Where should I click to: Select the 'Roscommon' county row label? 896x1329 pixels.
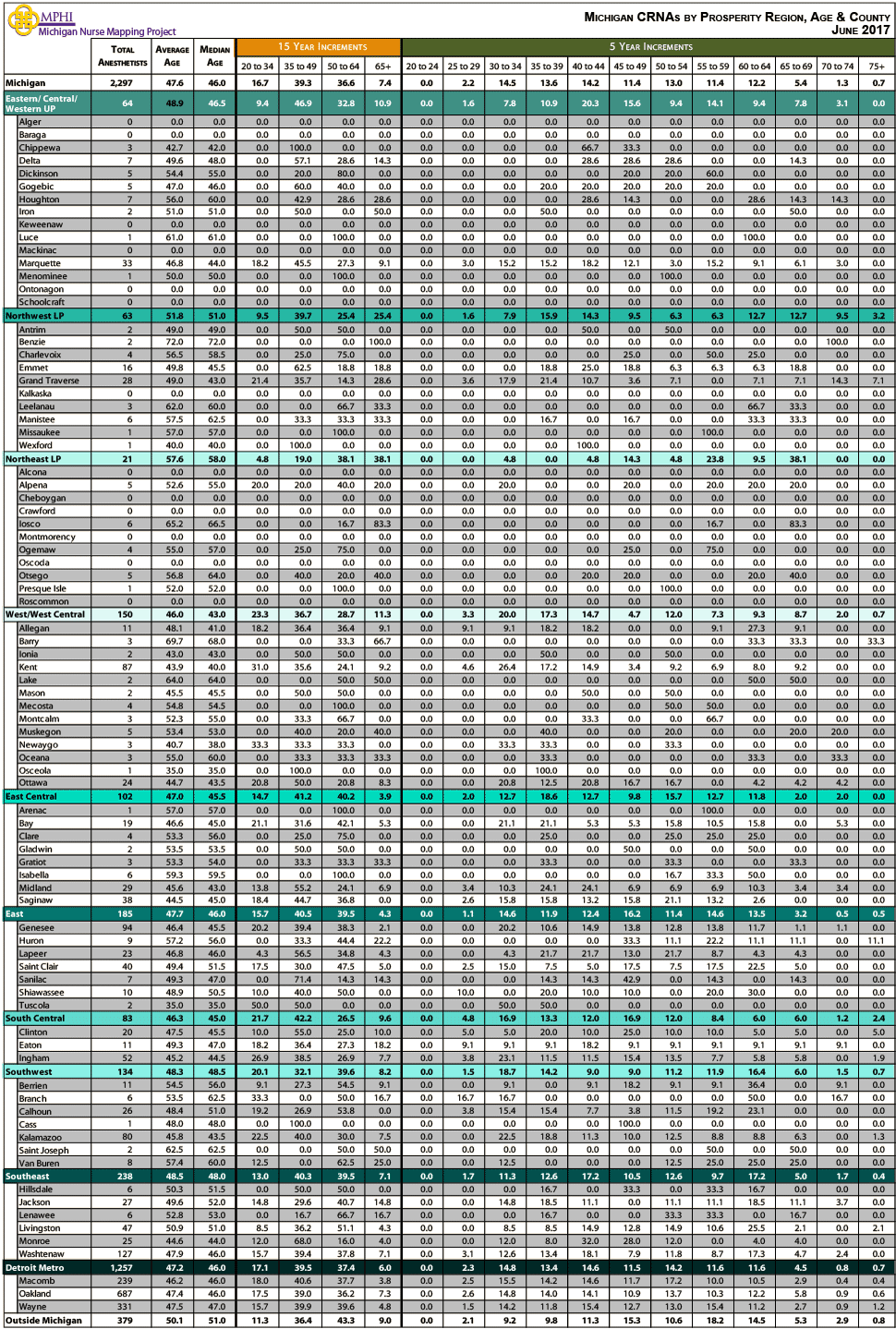coord(42,601)
